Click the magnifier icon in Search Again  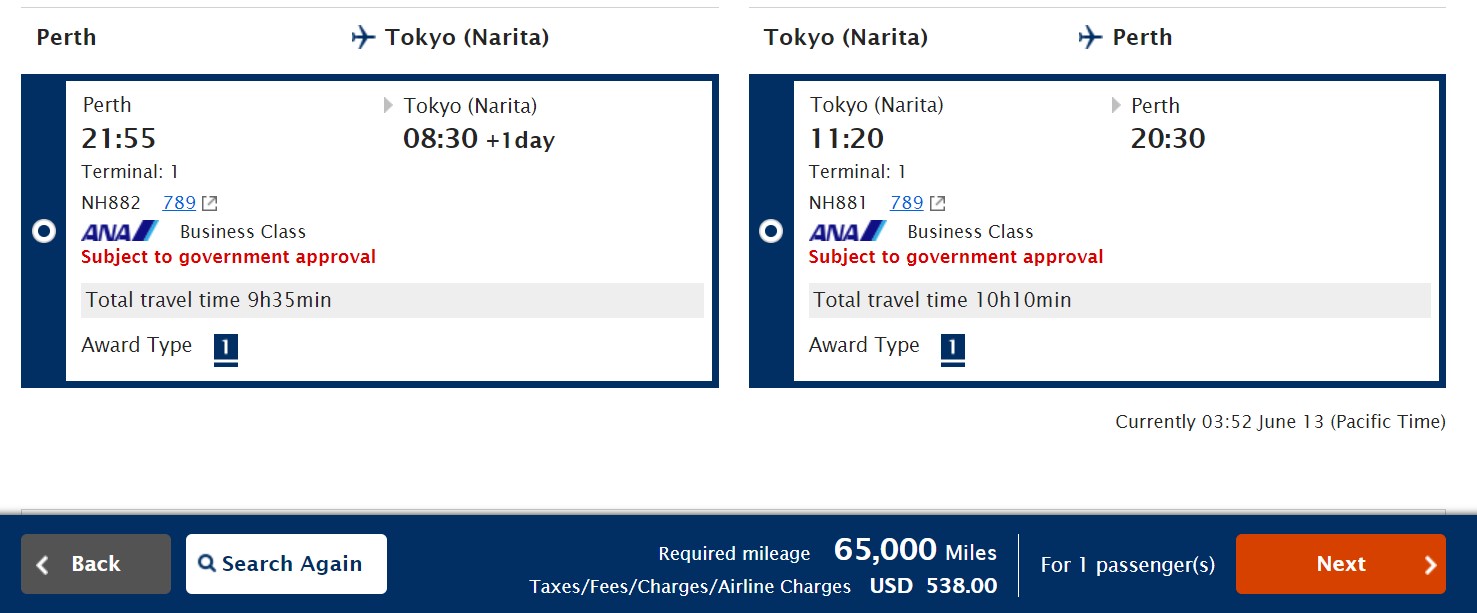tap(207, 564)
